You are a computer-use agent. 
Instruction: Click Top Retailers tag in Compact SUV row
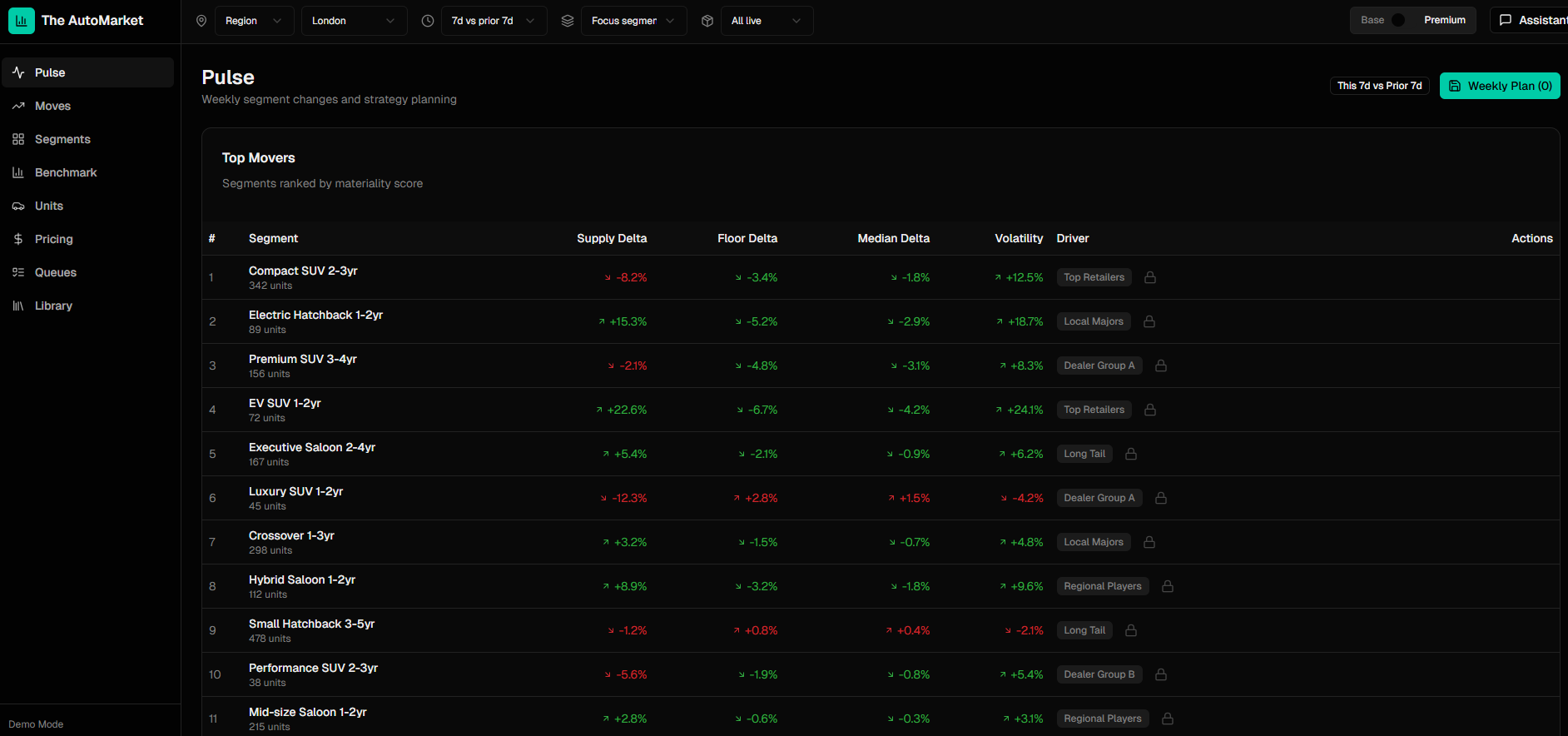tap(1094, 277)
